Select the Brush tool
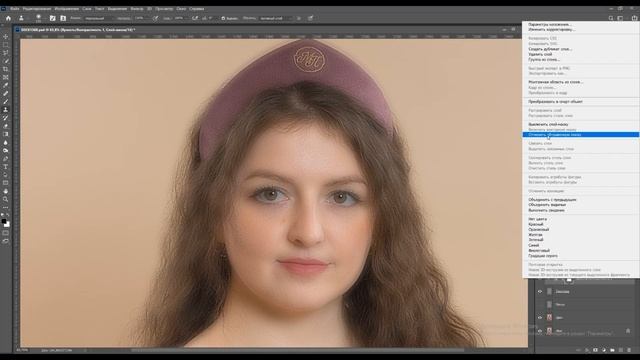Image resolution: width=640 pixels, height=360 pixels. (6, 102)
